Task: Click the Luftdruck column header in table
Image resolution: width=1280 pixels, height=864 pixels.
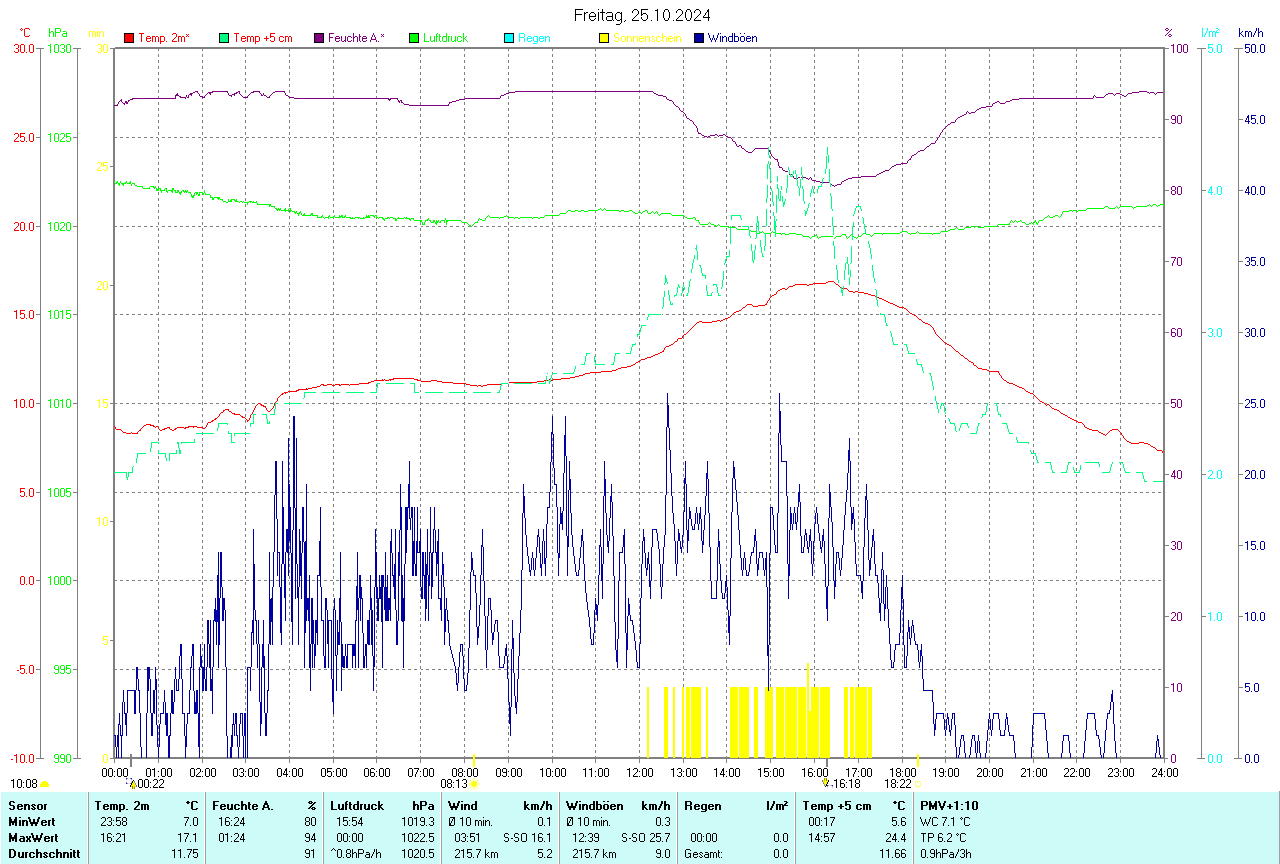Action: (x=357, y=806)
